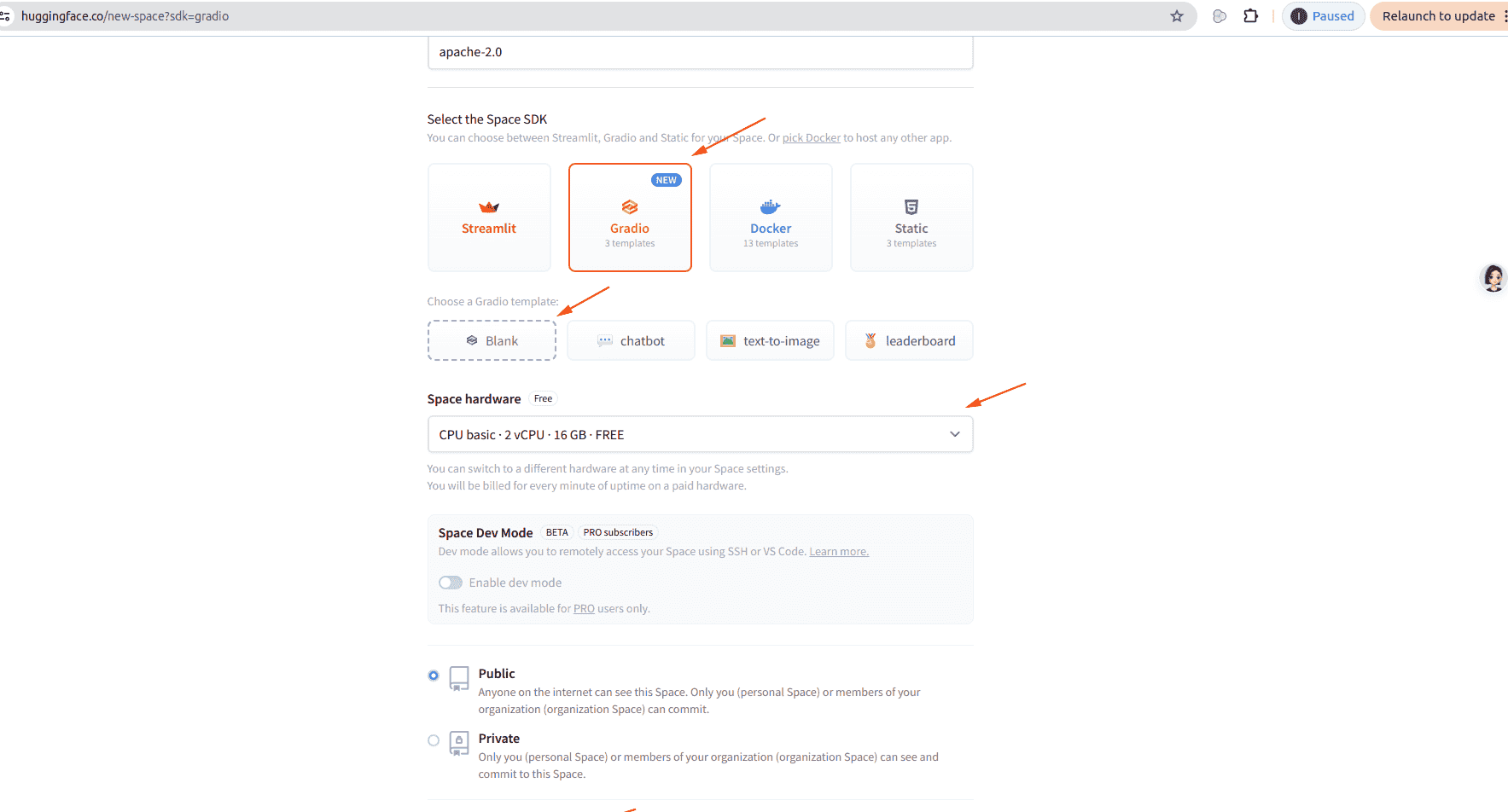This screenshot has width=1508, height=812.
Task: Pick the chatbot Gradio template
Action: [631, 341]
